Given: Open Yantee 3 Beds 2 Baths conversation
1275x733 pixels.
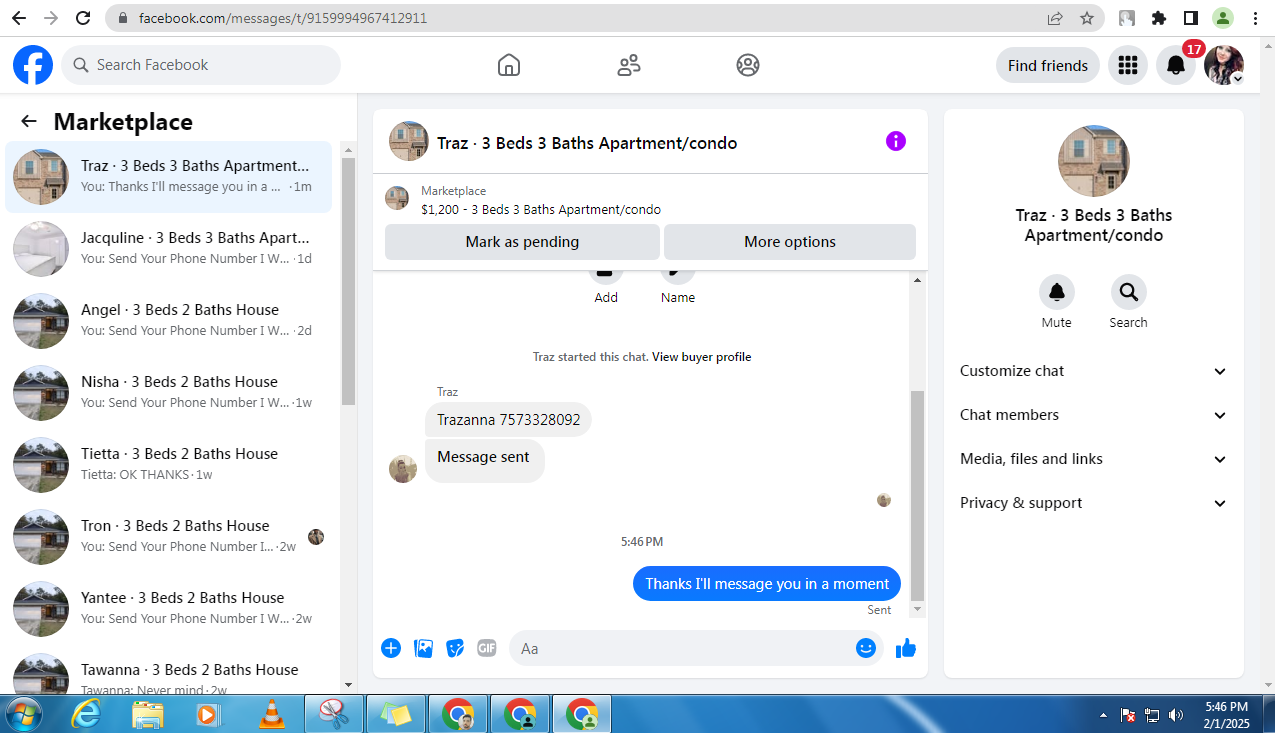Looking at the screenshot, I should [169, 609].
